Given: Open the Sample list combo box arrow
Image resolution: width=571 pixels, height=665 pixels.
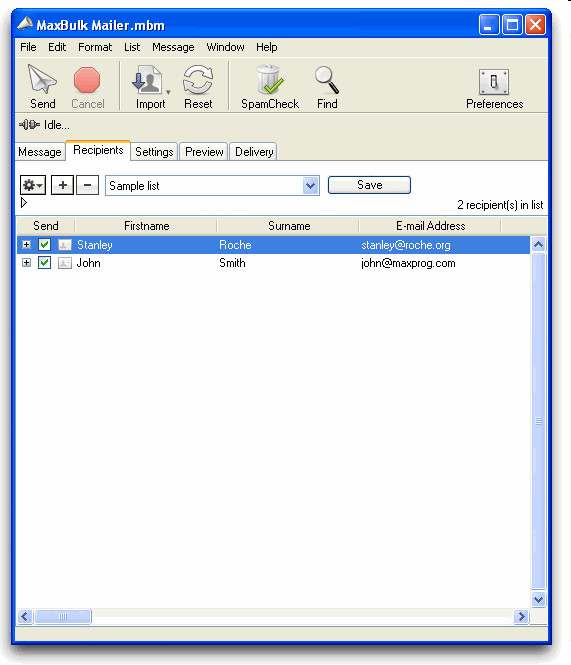Looking at the screenshot, I should click(x=311, y=186).
